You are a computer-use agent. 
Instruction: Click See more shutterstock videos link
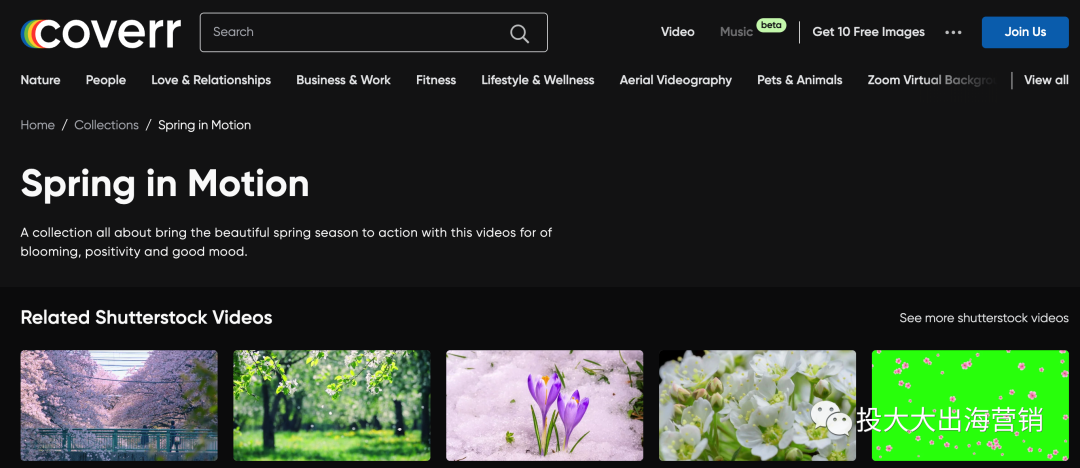coord(984,318)
